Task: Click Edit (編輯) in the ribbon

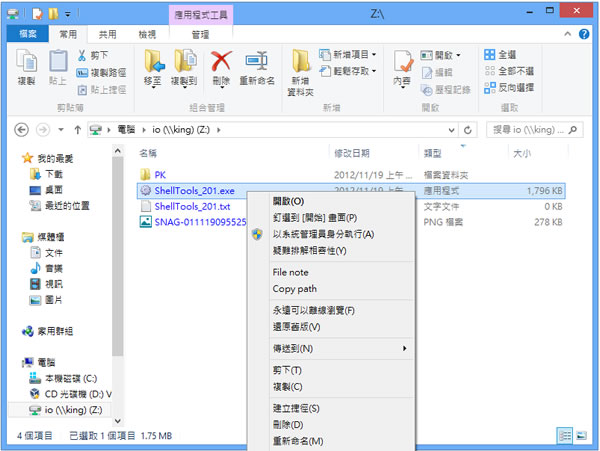Action: 437,72
